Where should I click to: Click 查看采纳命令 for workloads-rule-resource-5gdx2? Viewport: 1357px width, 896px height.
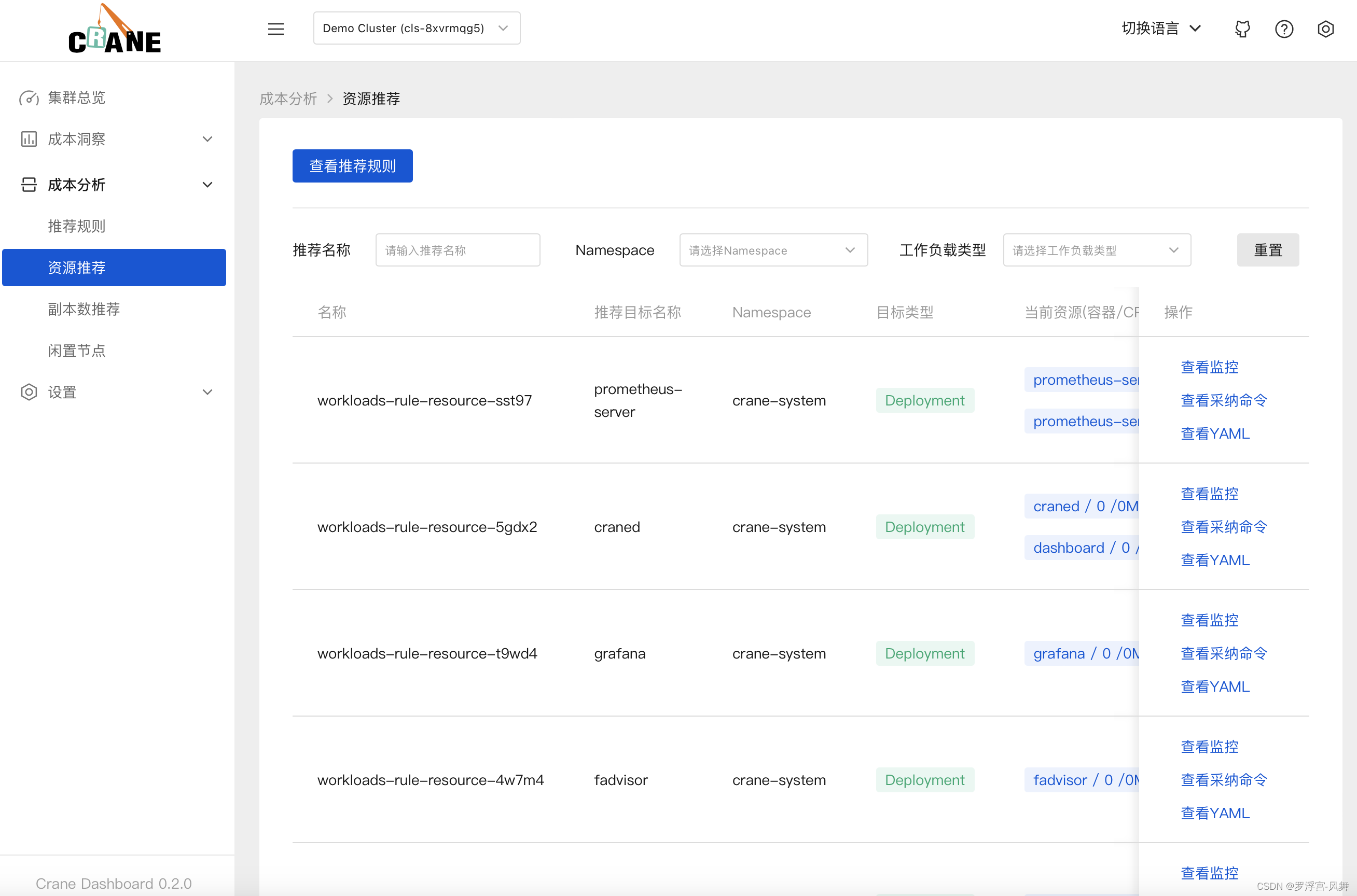point(1224,527)
